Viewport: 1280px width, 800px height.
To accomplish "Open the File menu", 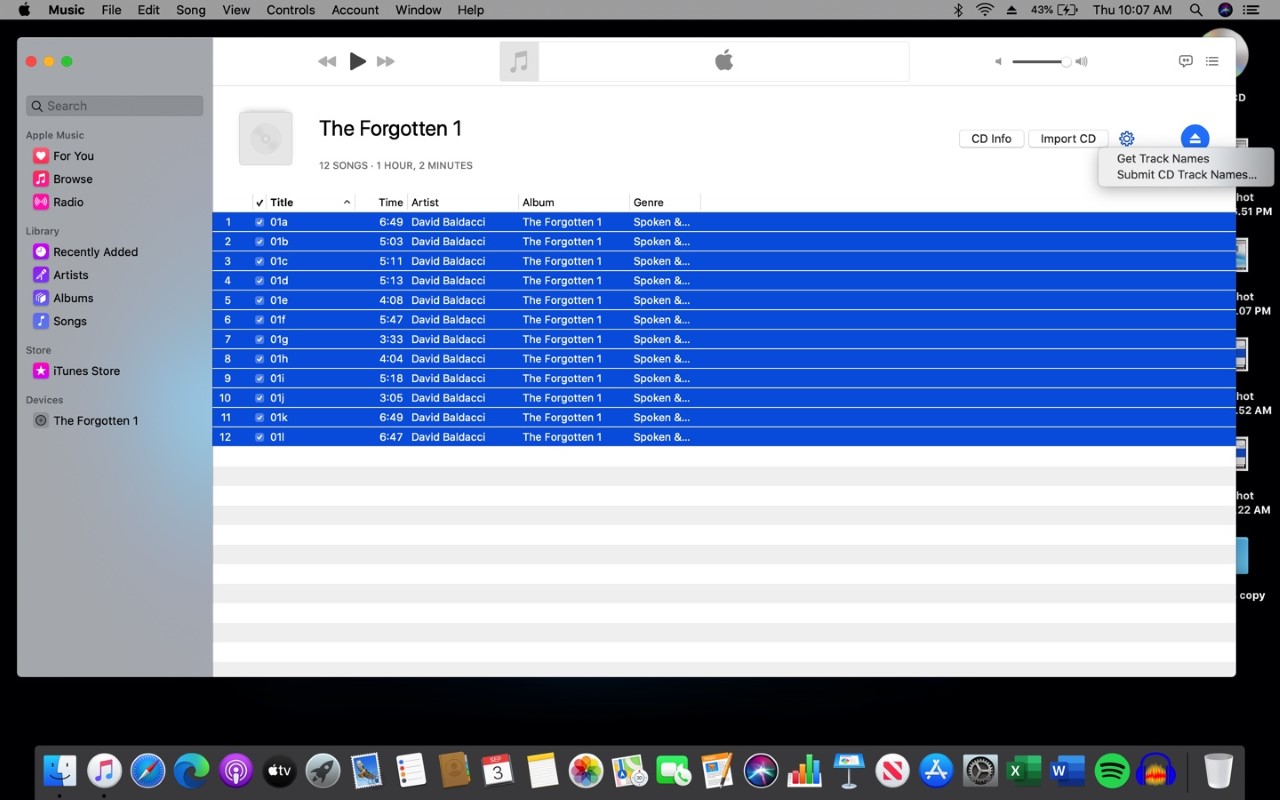I will (x=111, y=10).
